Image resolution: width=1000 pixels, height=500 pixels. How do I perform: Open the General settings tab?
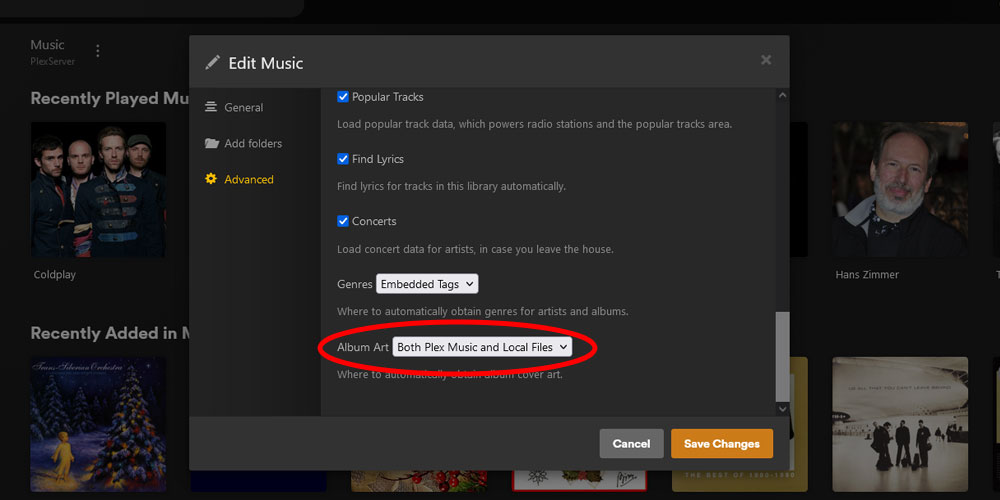(x=233, y=108)
